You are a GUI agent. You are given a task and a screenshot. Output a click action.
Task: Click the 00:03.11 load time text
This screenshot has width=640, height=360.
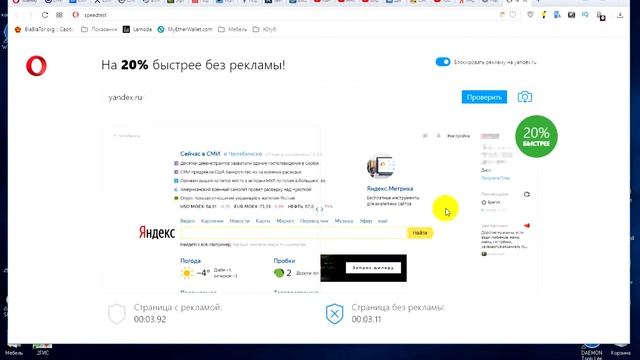pos(367,319)
